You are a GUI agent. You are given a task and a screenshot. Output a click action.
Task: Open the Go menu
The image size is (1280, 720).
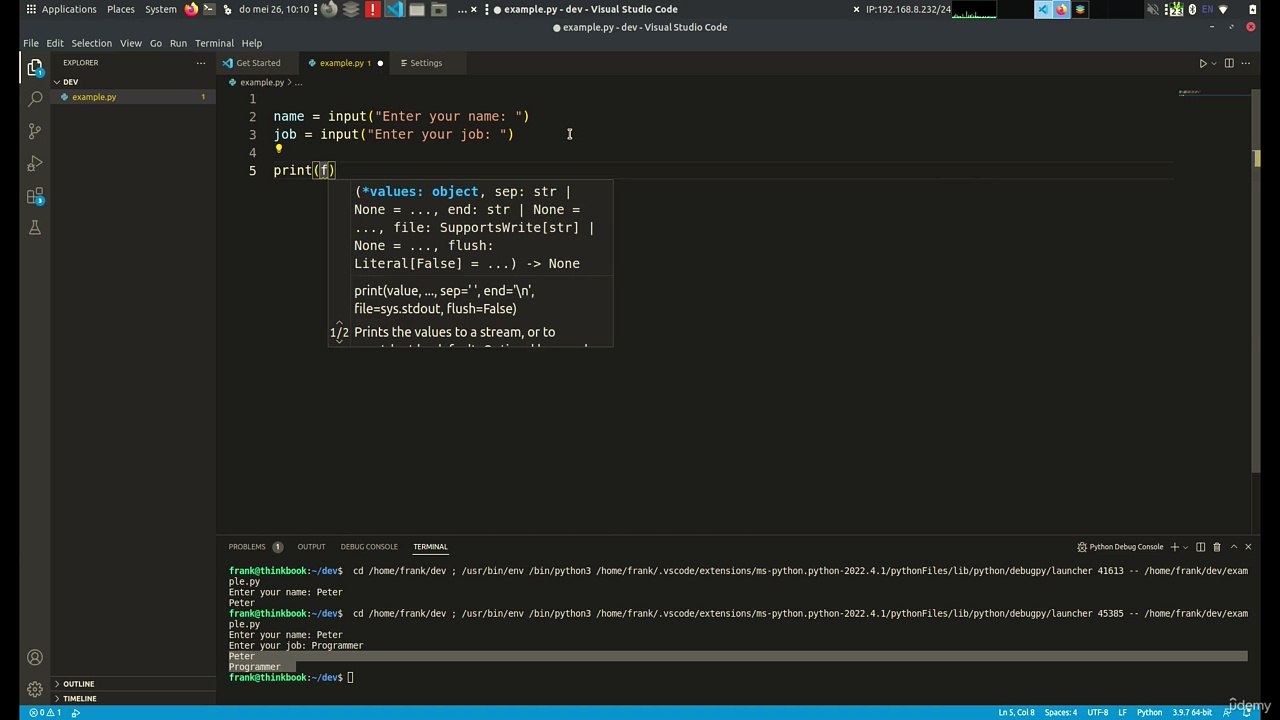pos(156,43)
